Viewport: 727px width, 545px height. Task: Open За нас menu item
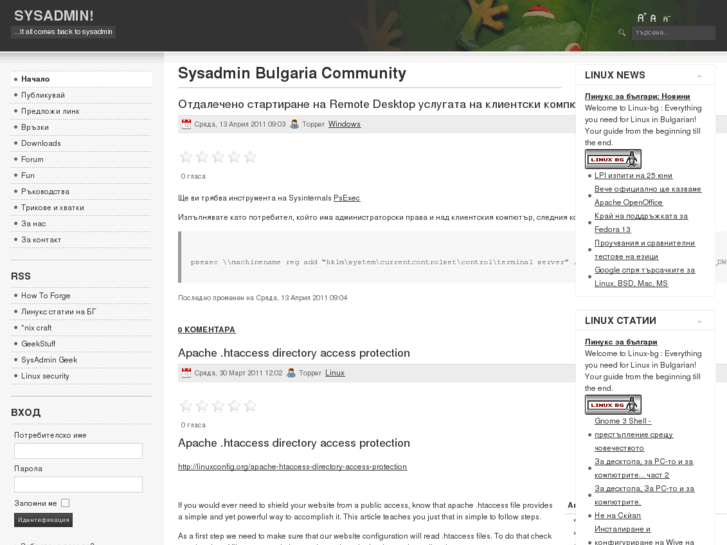click(81, 224)
